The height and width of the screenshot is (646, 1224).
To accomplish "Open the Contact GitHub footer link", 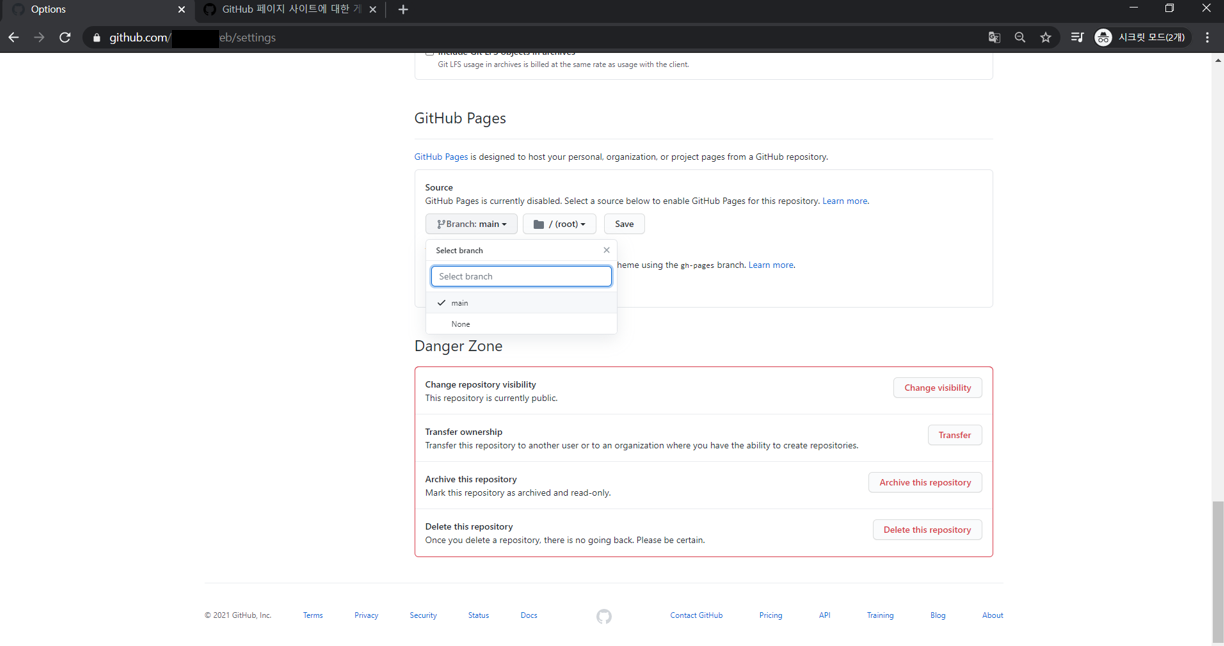I will coord(696,616).
